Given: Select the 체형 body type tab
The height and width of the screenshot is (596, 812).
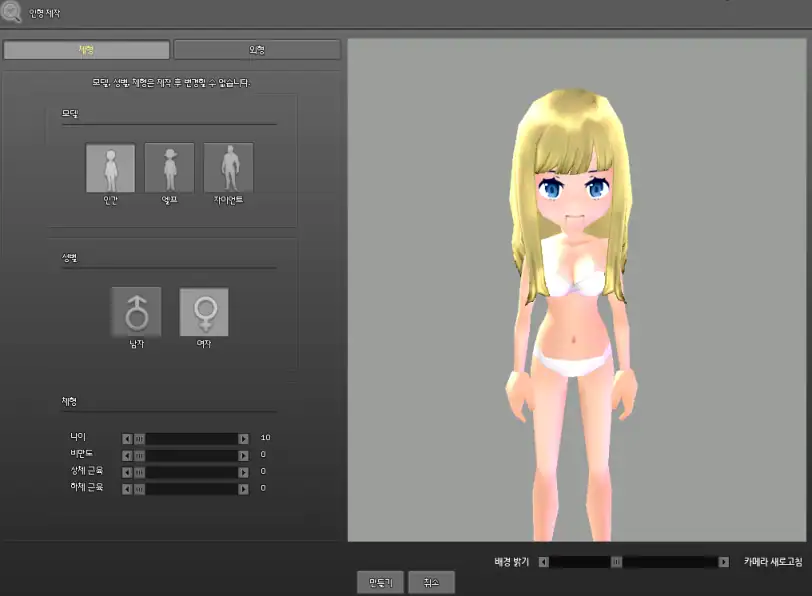Looking at the screenshot, I should [88, 48].
